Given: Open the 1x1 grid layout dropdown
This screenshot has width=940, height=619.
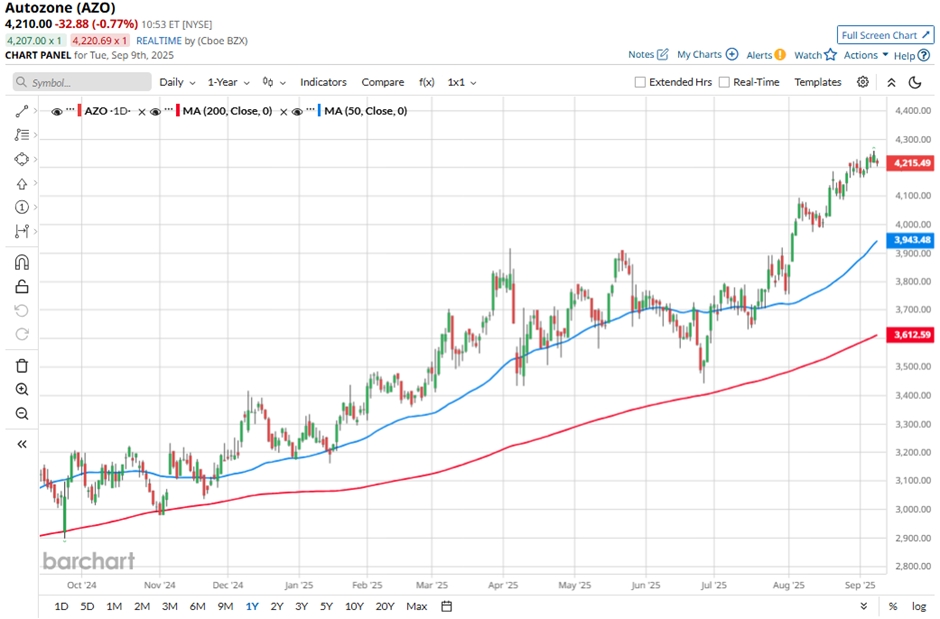Looking at the screenshot, I should pyautogui.click(x=462, y=82).
